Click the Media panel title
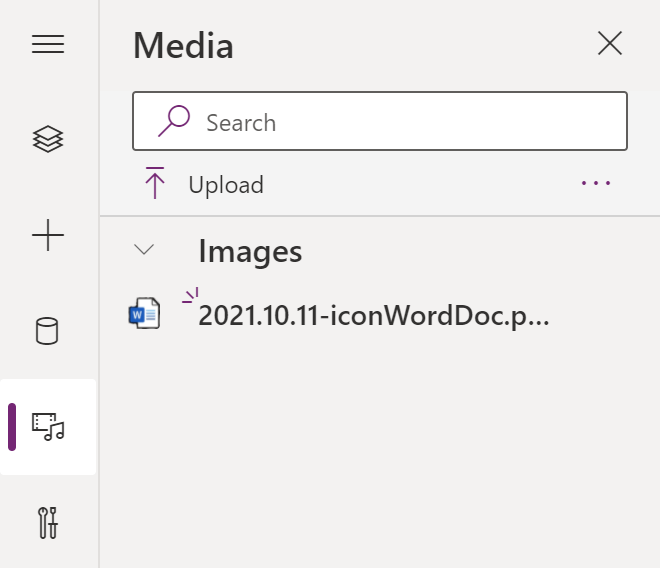Image resolution: width=660 pixels, height=568 pixels. point(183,45)
